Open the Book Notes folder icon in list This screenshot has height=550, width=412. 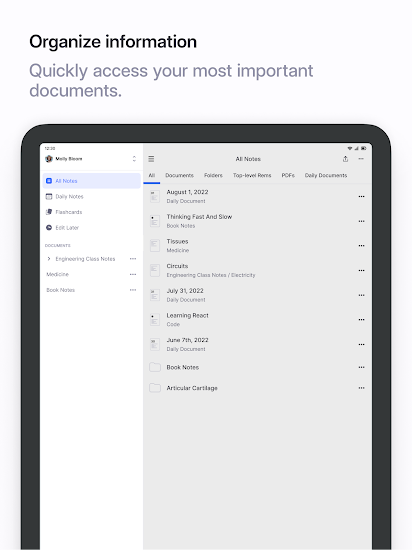[x=155, y=367]
